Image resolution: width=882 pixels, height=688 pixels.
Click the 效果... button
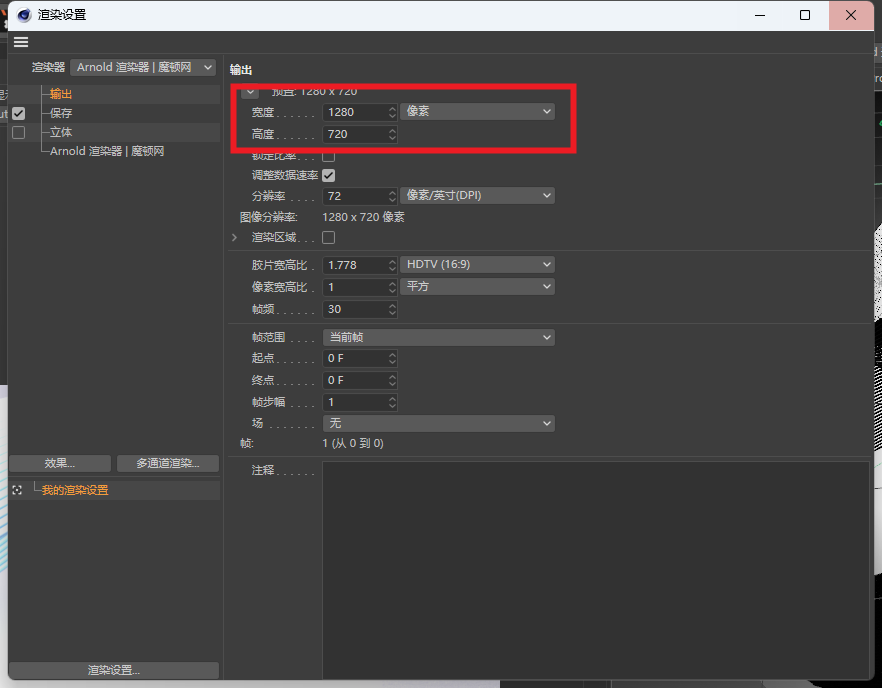(58, 463)
